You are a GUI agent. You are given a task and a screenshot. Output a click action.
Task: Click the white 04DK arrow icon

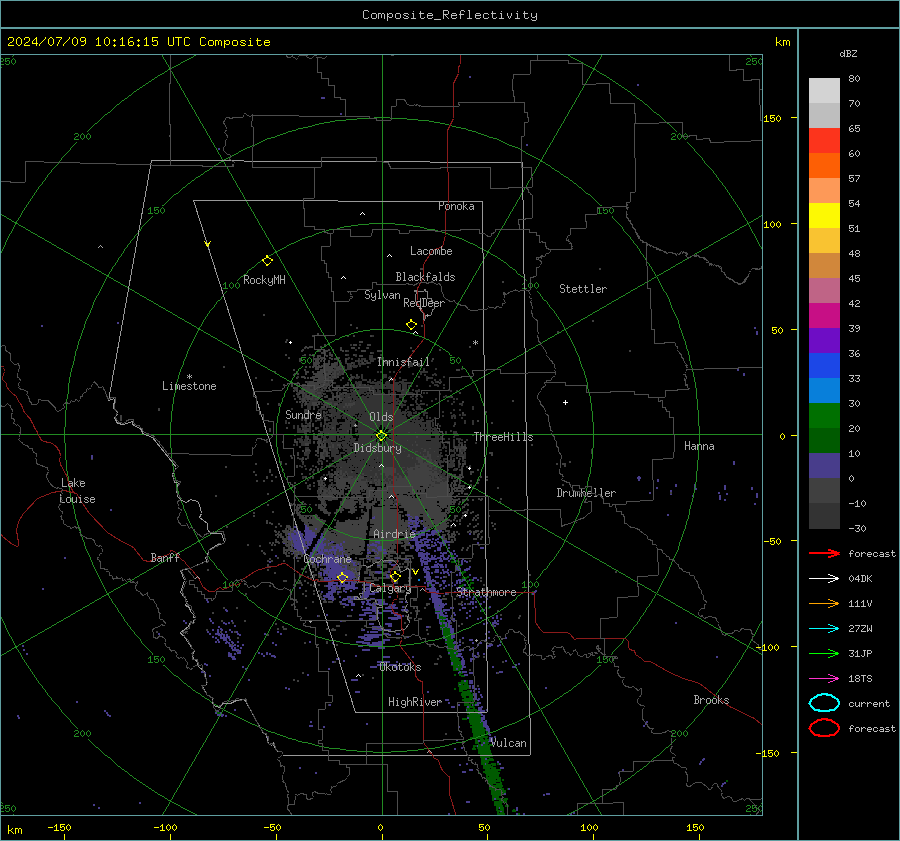tap(824, 578)
